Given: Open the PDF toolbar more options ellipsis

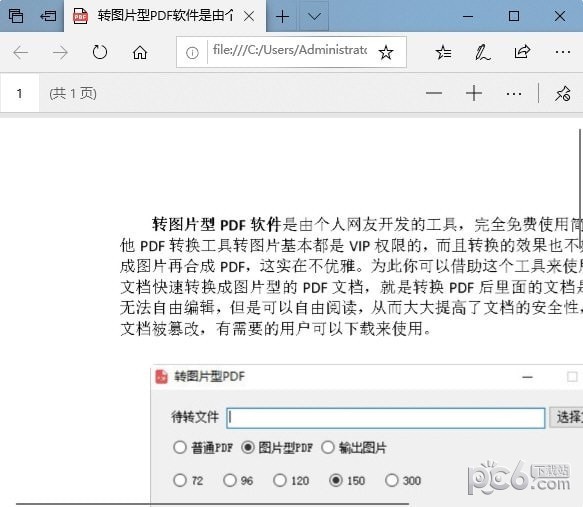Looking at the screenshot, I should (514, 94).
